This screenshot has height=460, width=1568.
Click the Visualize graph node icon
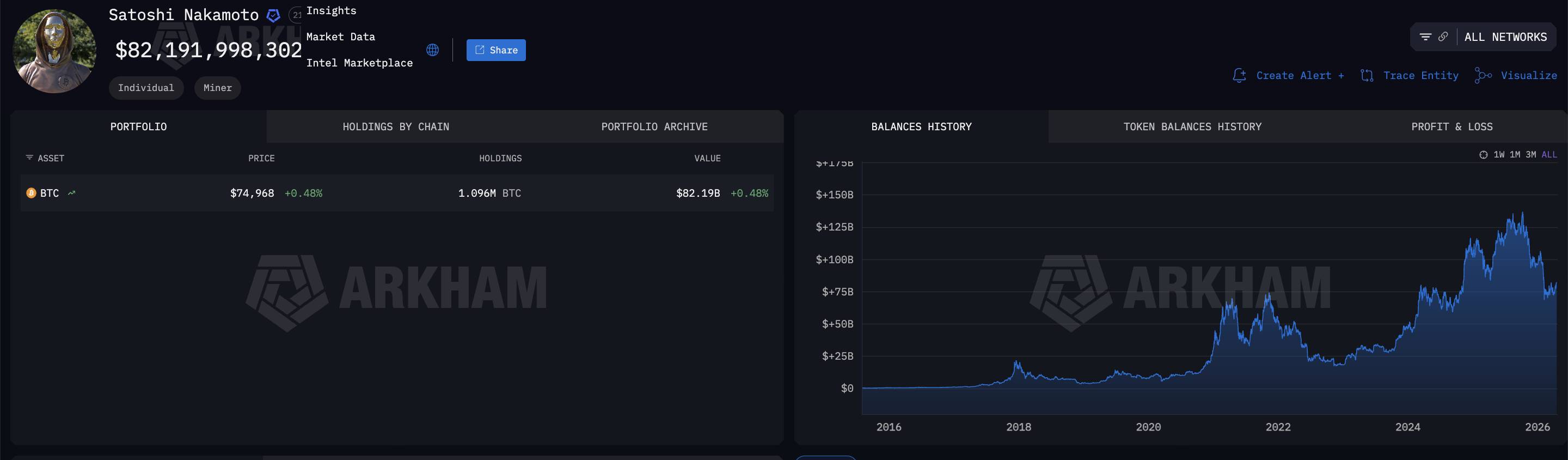(1483, 76)
